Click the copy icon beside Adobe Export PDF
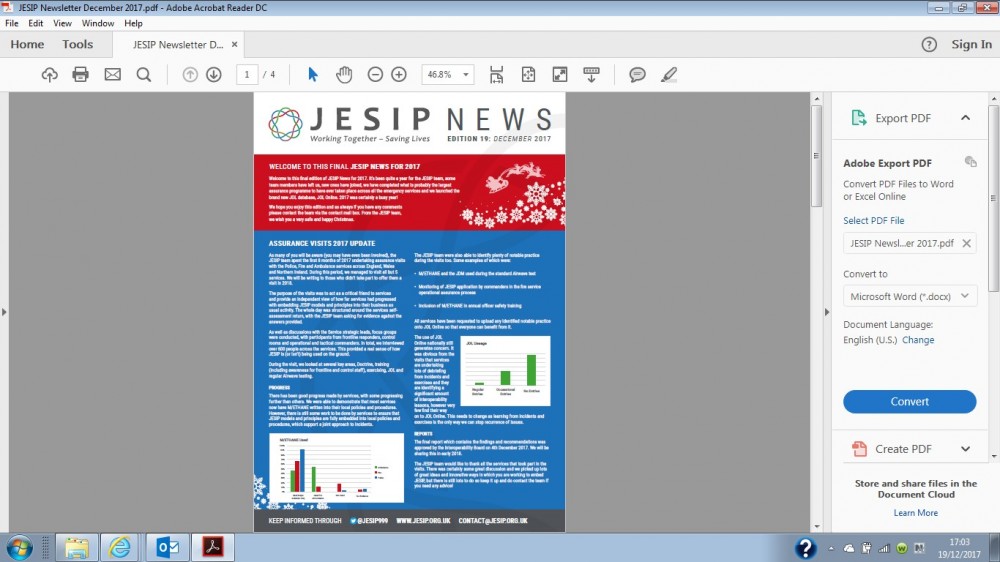1000x562 pixels. click(970, 162)
